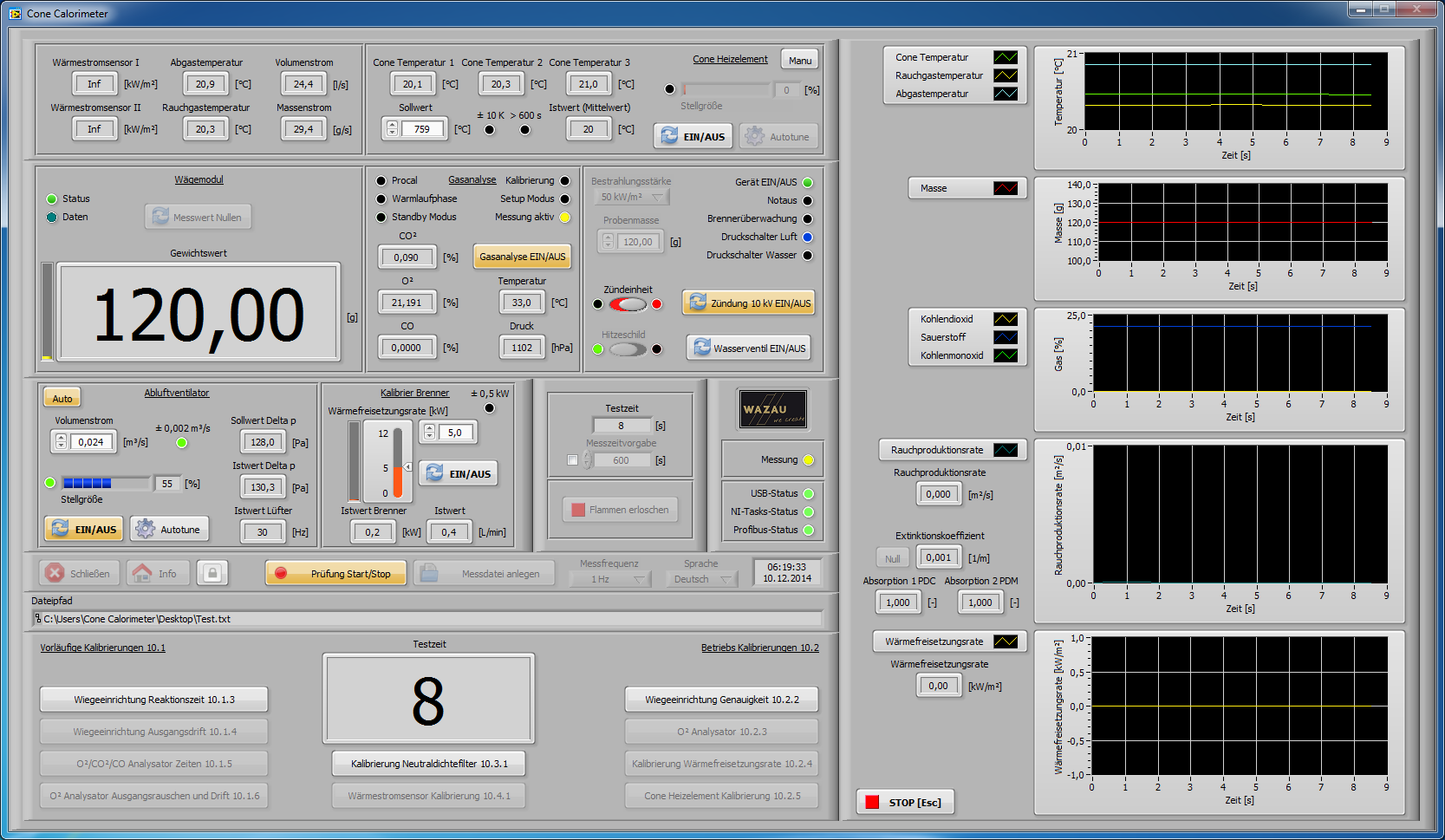Click Zündung 10 kV EIN/AUS button

tap(749, 303)
